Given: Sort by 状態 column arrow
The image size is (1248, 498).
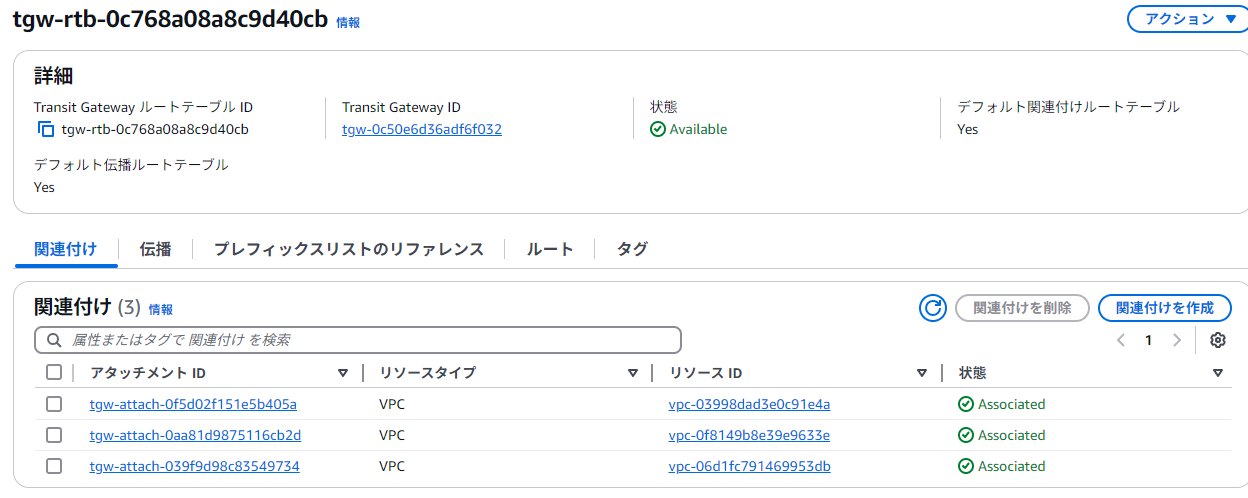Looking at the screenshot, I should pyautogui.click(x=1217, y=373).
